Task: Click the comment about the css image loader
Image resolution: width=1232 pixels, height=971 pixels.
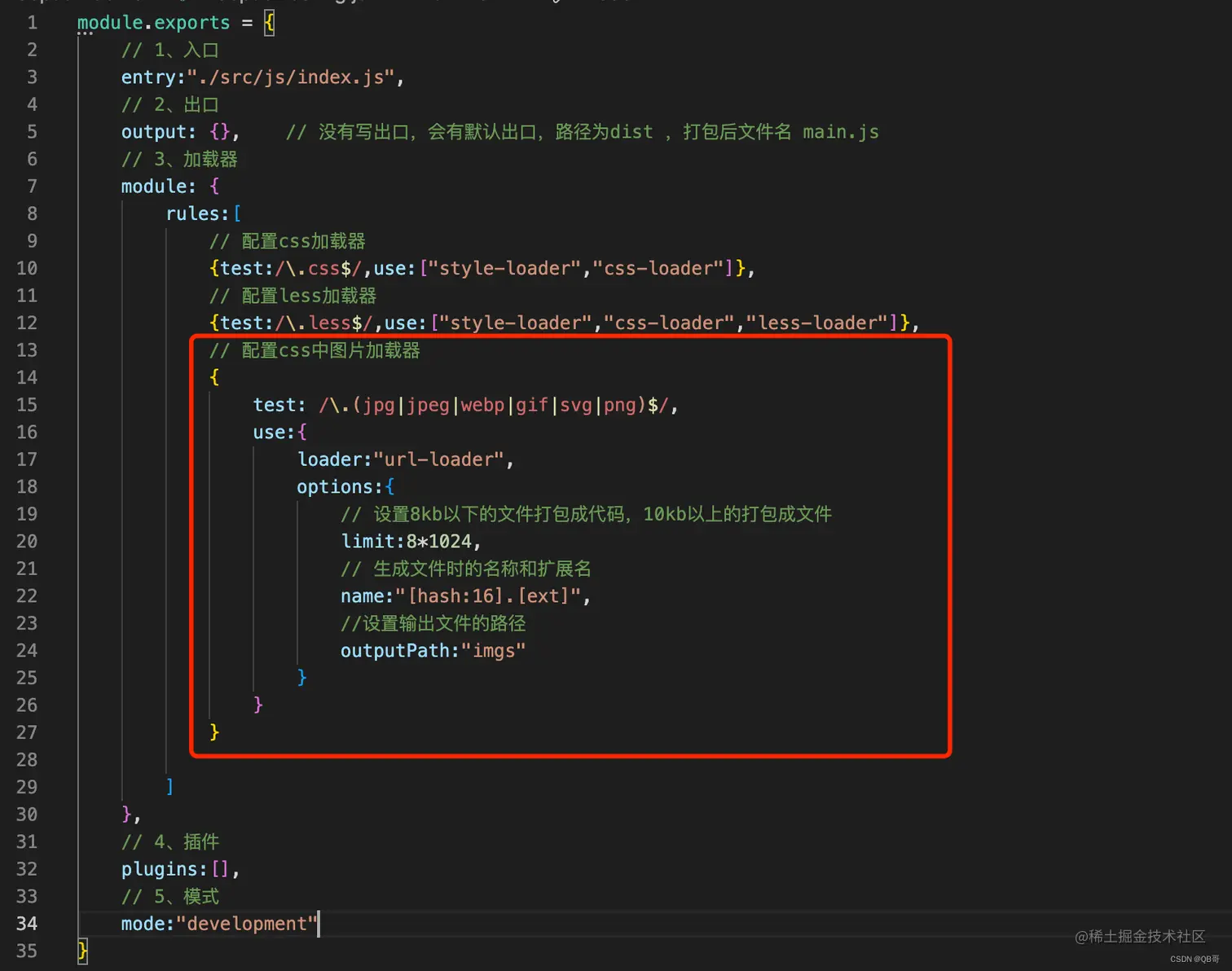Action: pos(315,350)
